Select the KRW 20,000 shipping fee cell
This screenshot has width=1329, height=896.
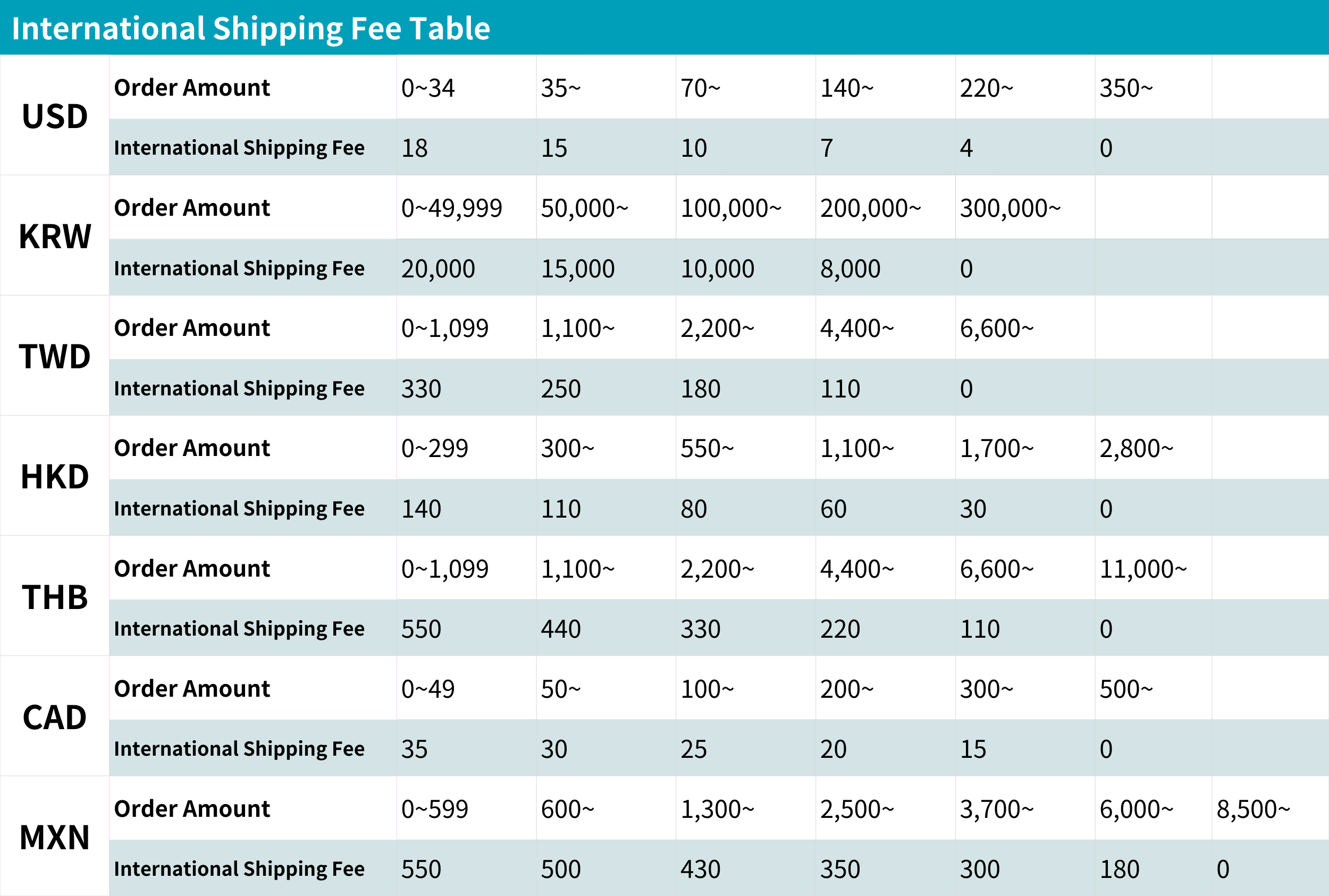(466, 267)
